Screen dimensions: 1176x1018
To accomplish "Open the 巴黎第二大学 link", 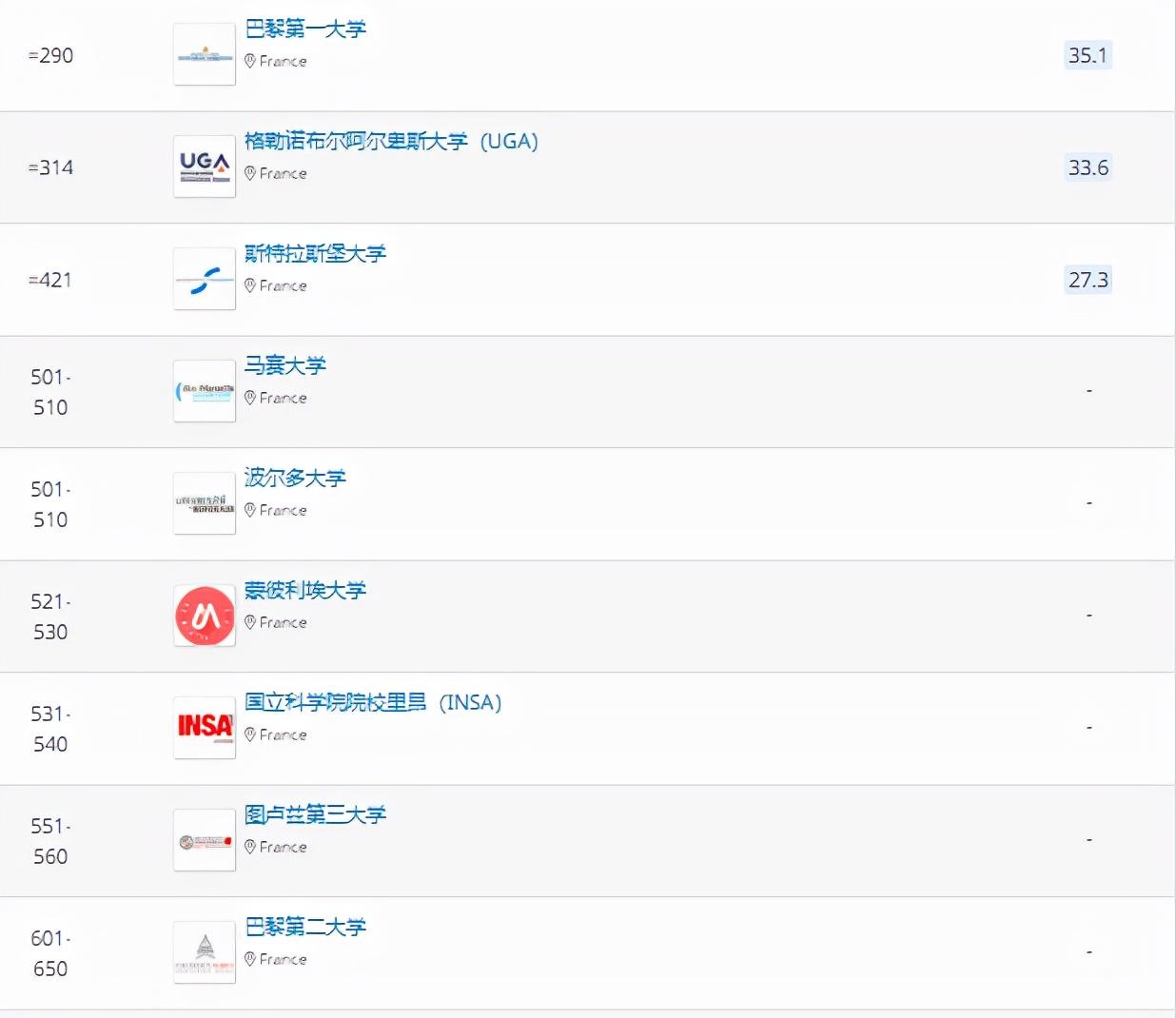I will pos(305,927).
